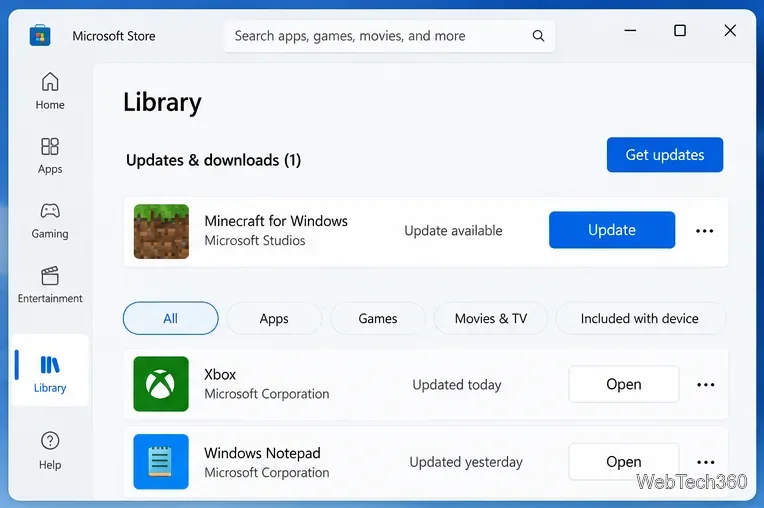
Task: Show Included with device items
Action: pyautogui.click(x=640, y=318)
